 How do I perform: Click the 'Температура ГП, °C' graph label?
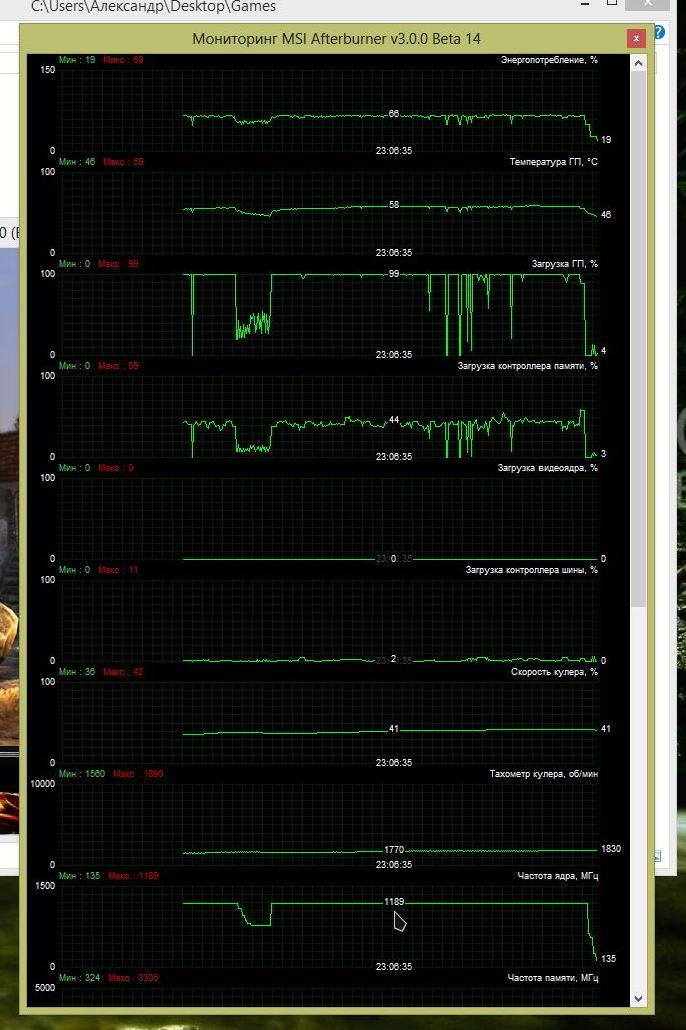(x=554, y=162)
